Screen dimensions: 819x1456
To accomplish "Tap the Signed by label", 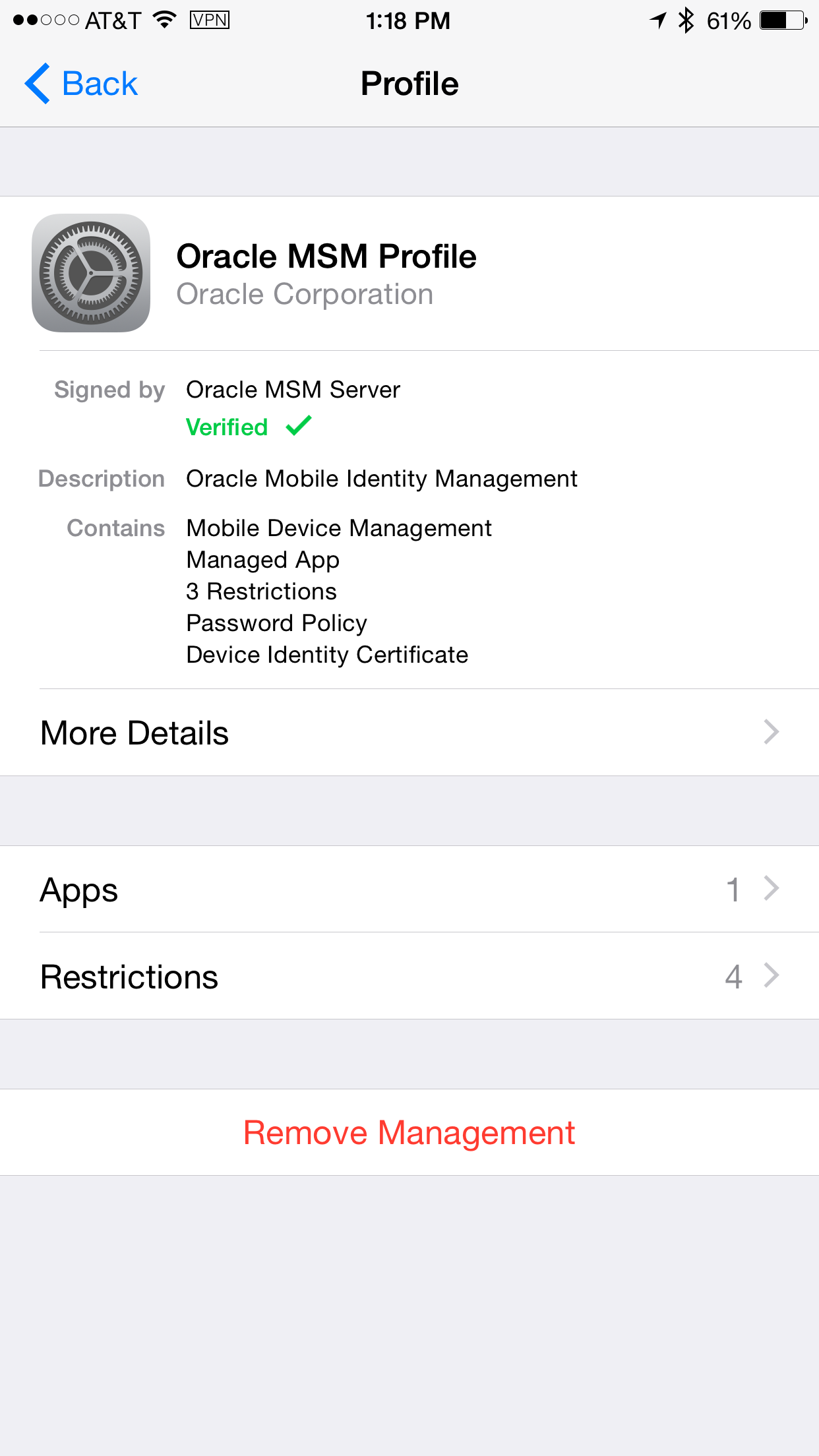I will [109, 390].
